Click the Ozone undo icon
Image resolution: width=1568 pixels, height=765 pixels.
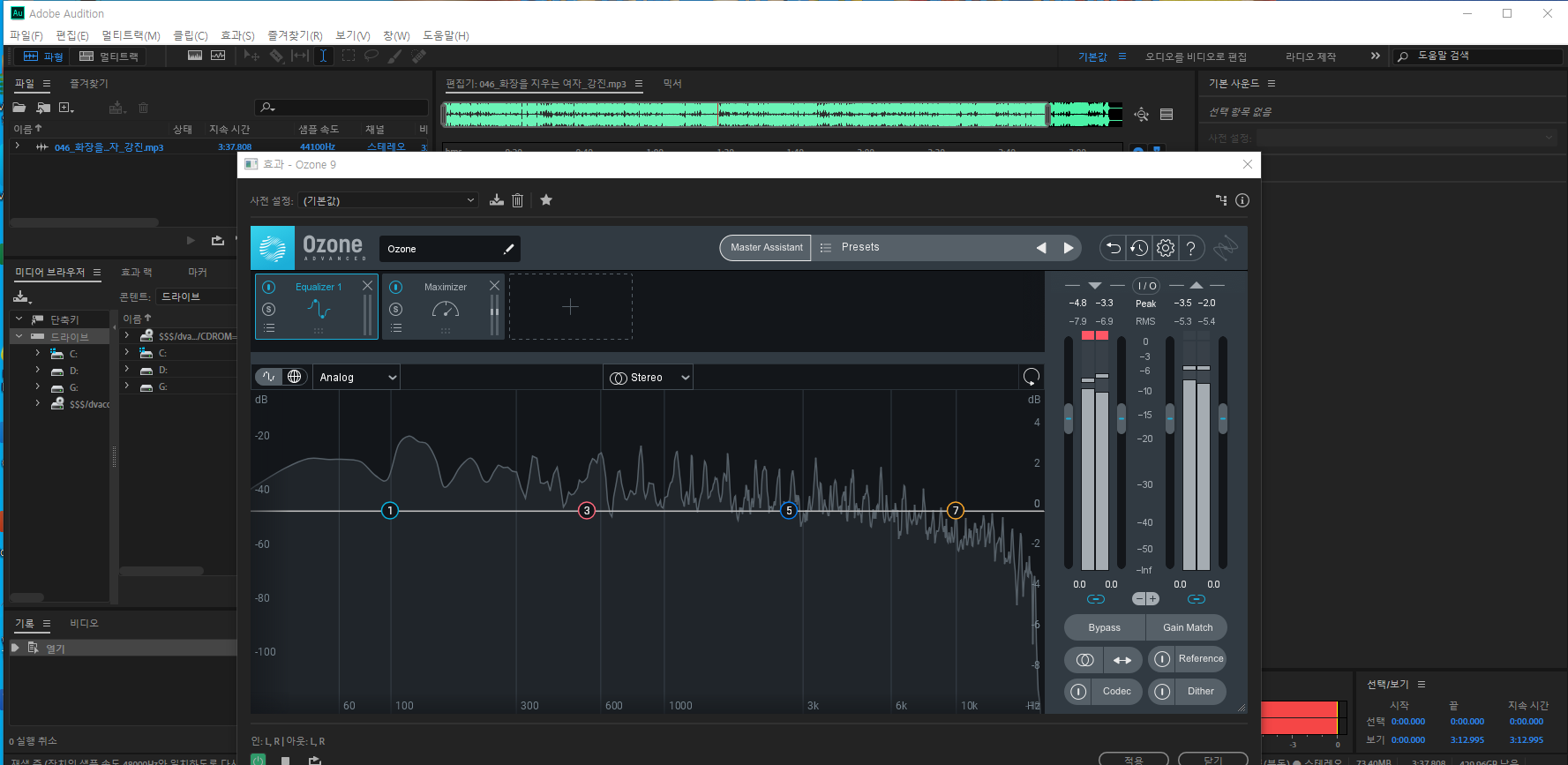click(x=1114, y=248)
